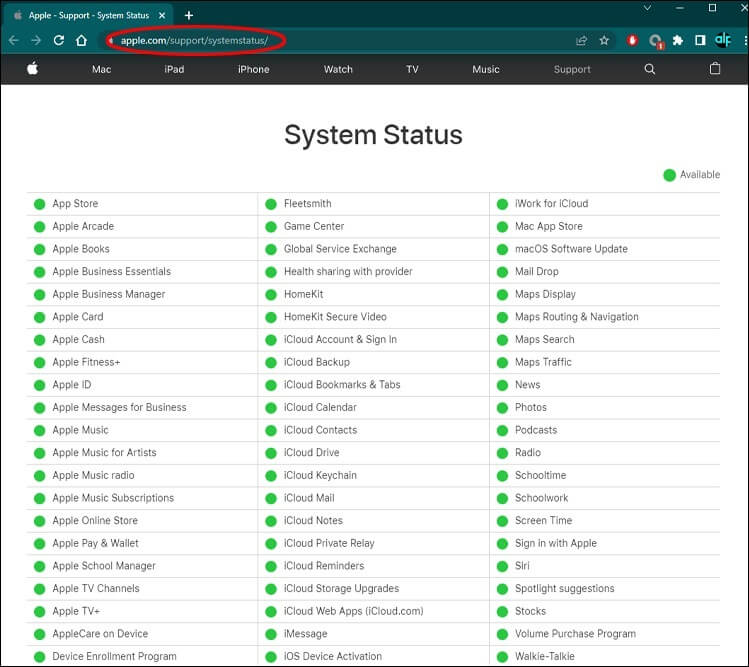
Task: Open the Support menu item
Action: pos(572,69)
